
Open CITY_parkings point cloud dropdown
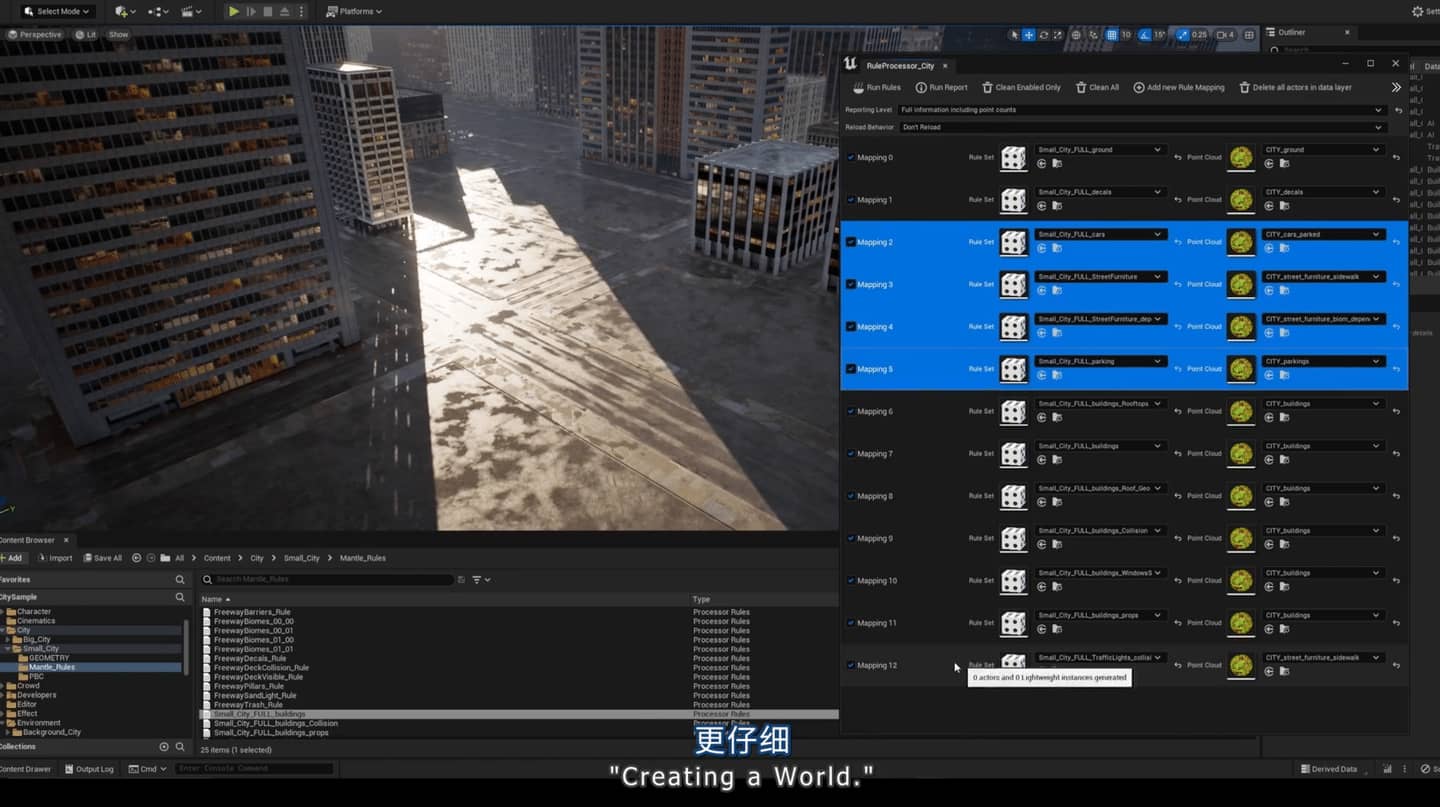pos(1324,361)
